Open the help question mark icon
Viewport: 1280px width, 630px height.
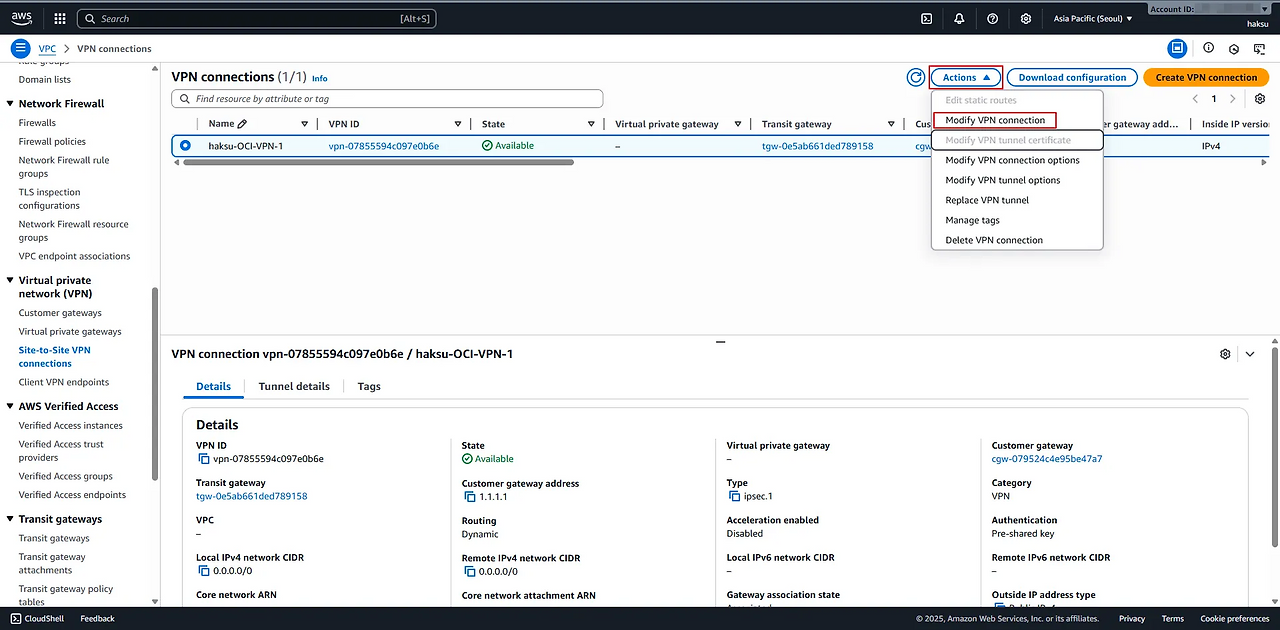coord(992,18)
